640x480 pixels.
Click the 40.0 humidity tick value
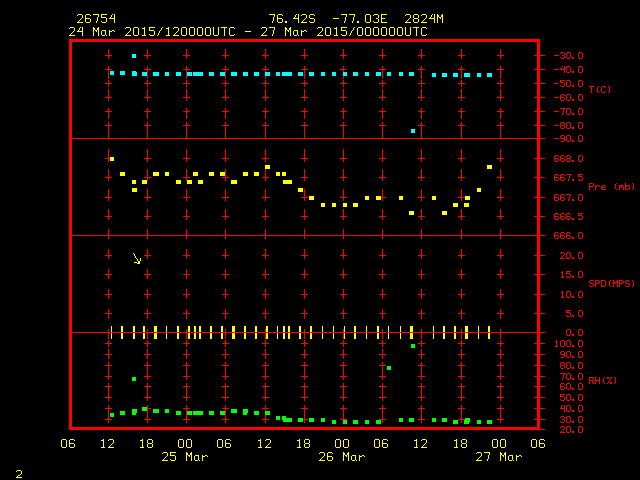click(571, 409)
